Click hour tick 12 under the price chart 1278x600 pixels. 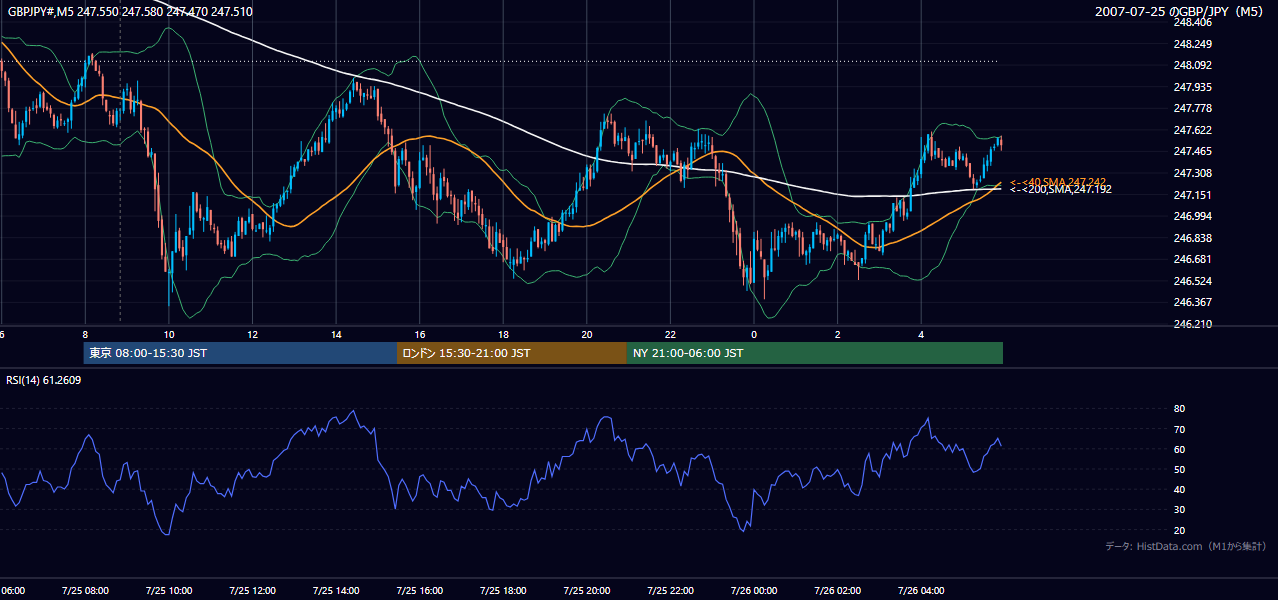[252, 334]
